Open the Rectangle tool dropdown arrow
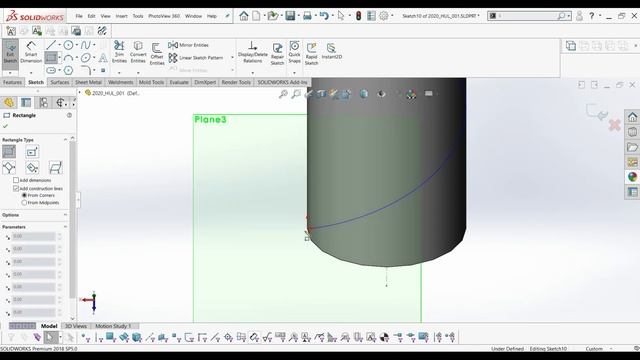640x360 pixels. [60, 58]
